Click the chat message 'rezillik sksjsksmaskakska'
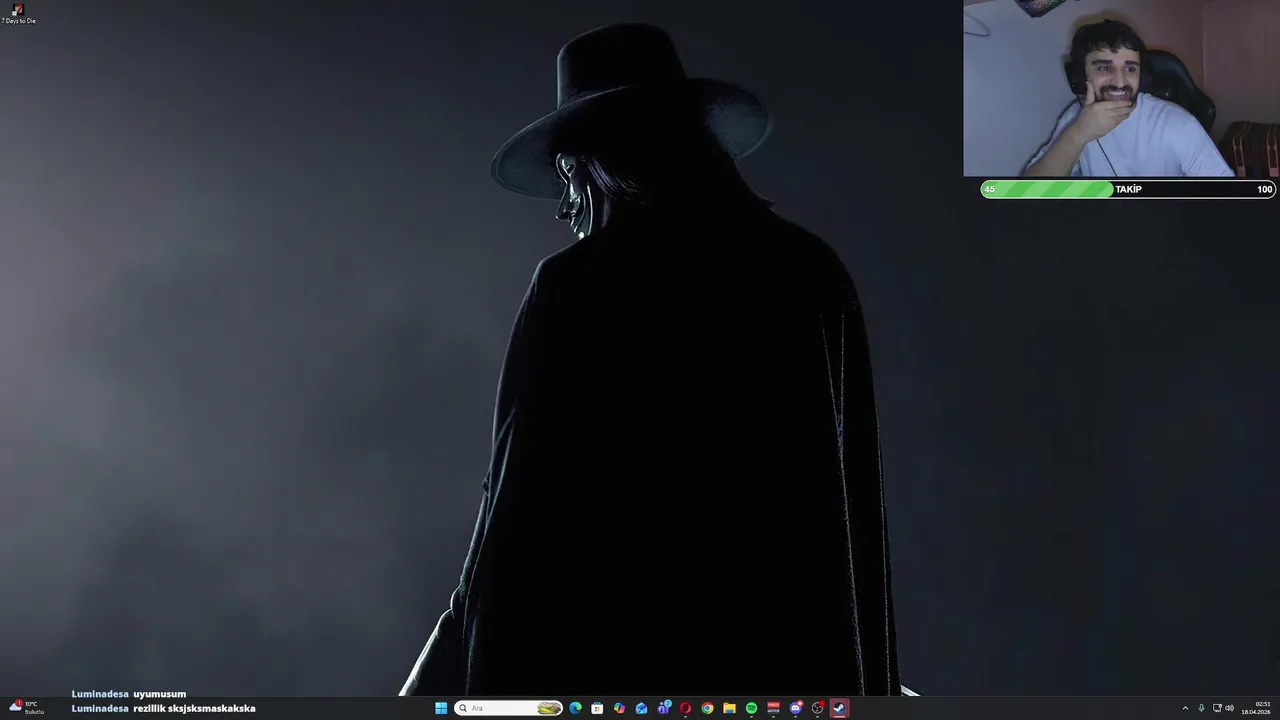The image size is (1280, 720). click(x=194, y=708)
